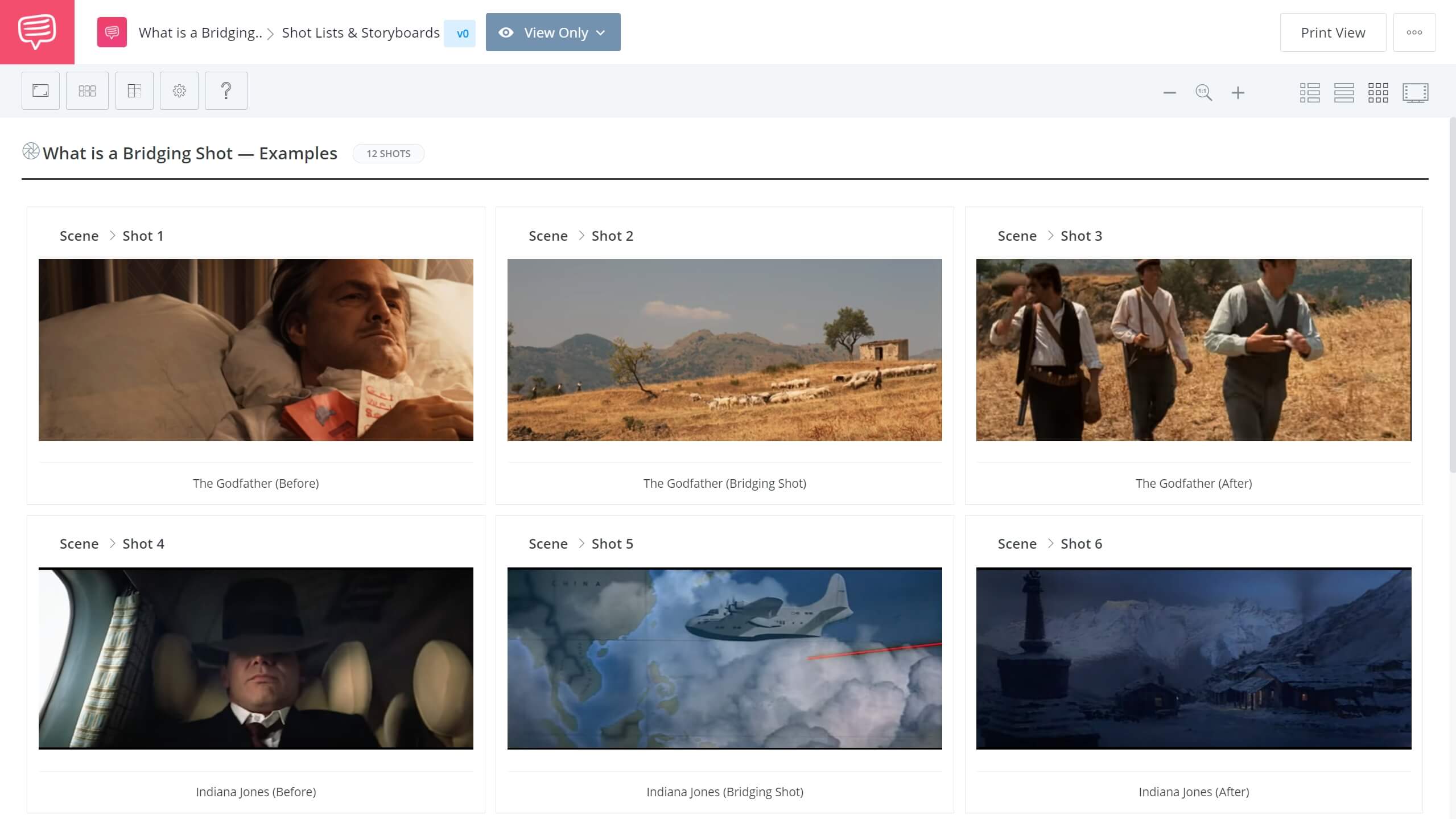Click the StudioBinder chat-bubble logo
This screenshot has height=819, width=1456.
tap(37, 32)
